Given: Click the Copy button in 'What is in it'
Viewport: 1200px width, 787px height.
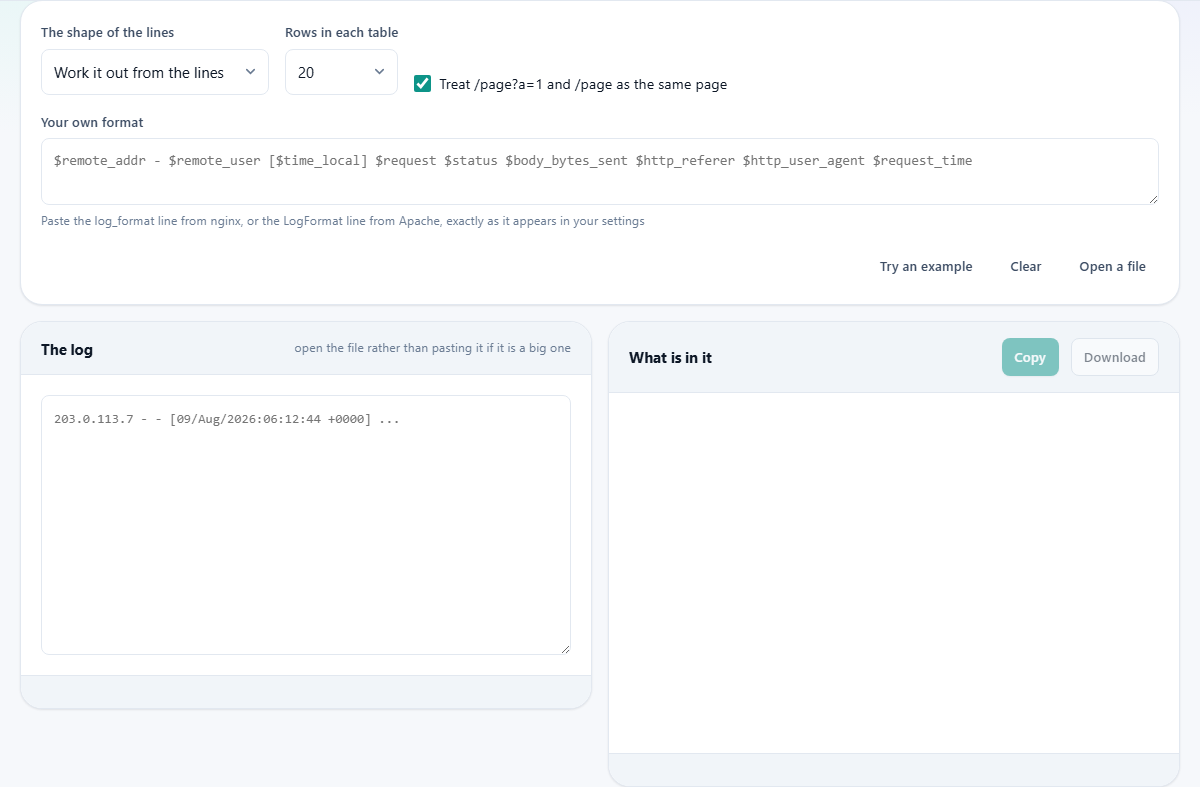Looking at the screenshot, I should coord(1030,357).
